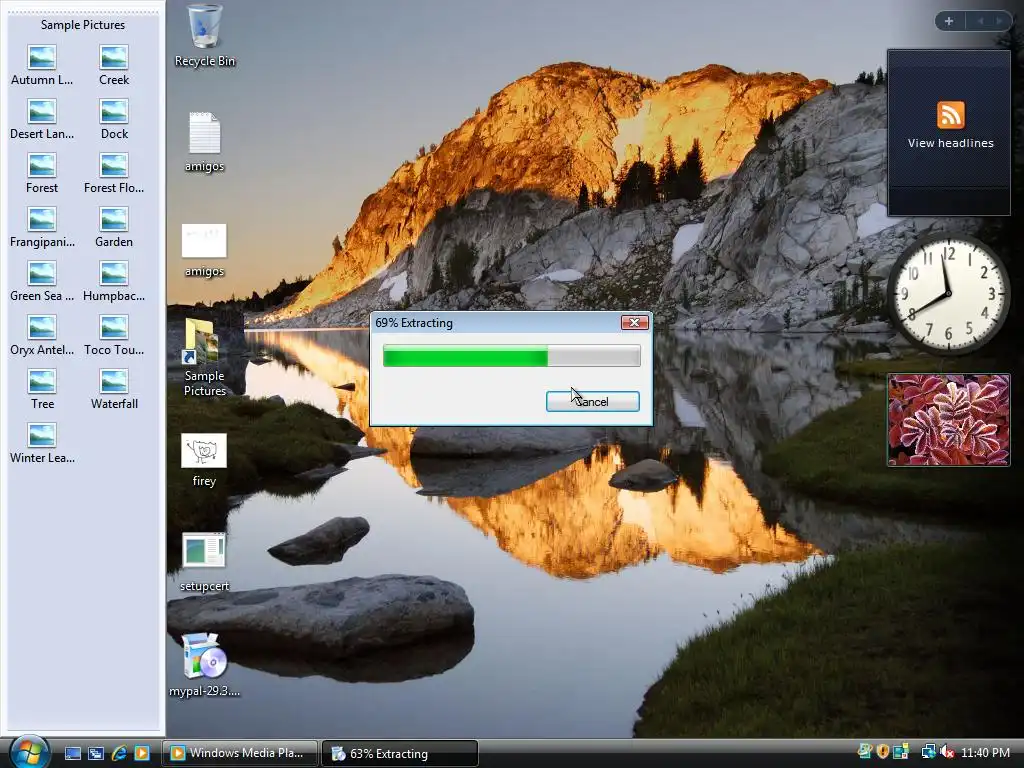Select the Garden picture icon
Image resolution: width=1024 pixels, height=768 pixels.
(x=114, y=228)
